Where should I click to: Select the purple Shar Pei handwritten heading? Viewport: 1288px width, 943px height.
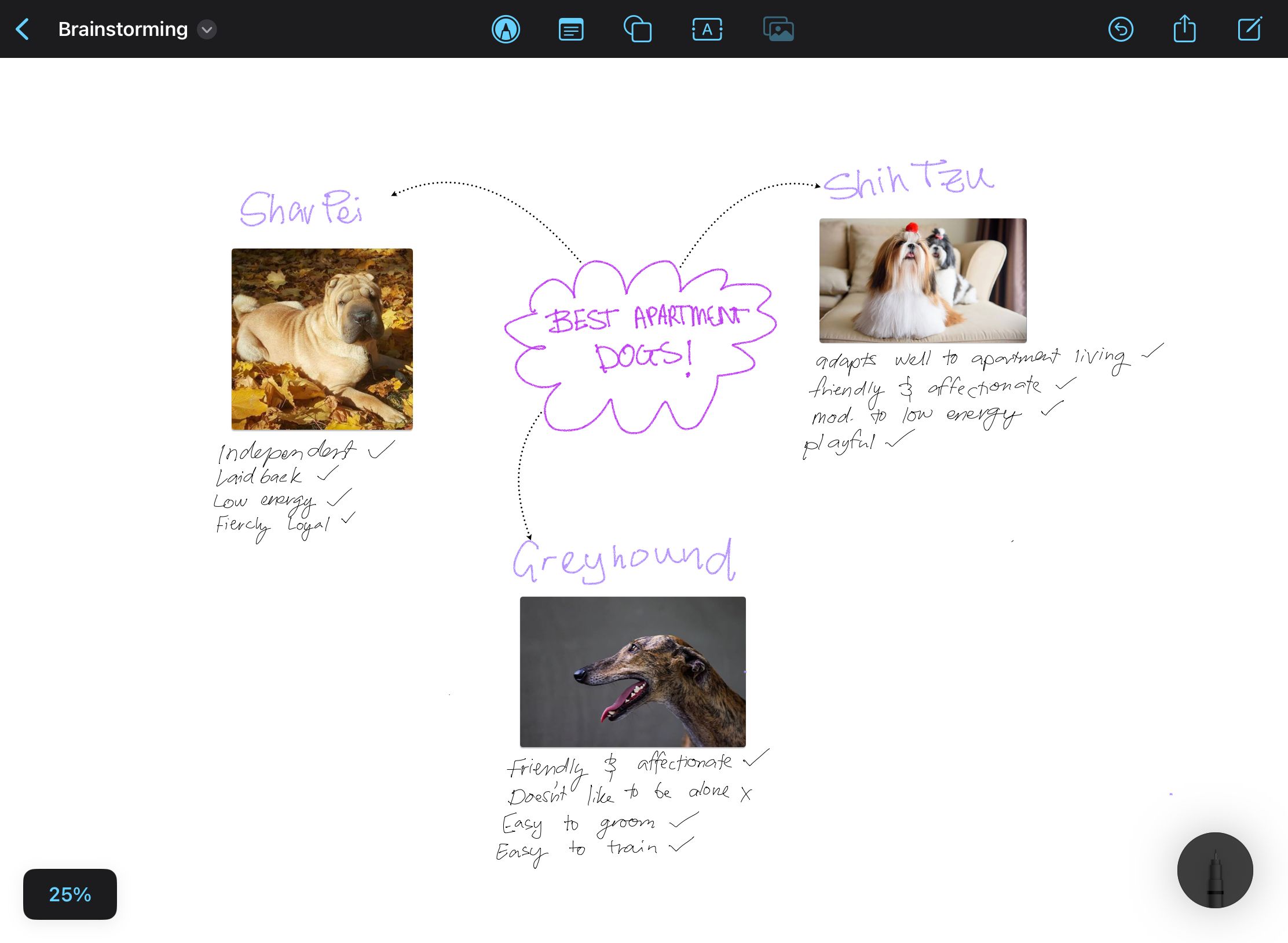(x=301, y=209)
